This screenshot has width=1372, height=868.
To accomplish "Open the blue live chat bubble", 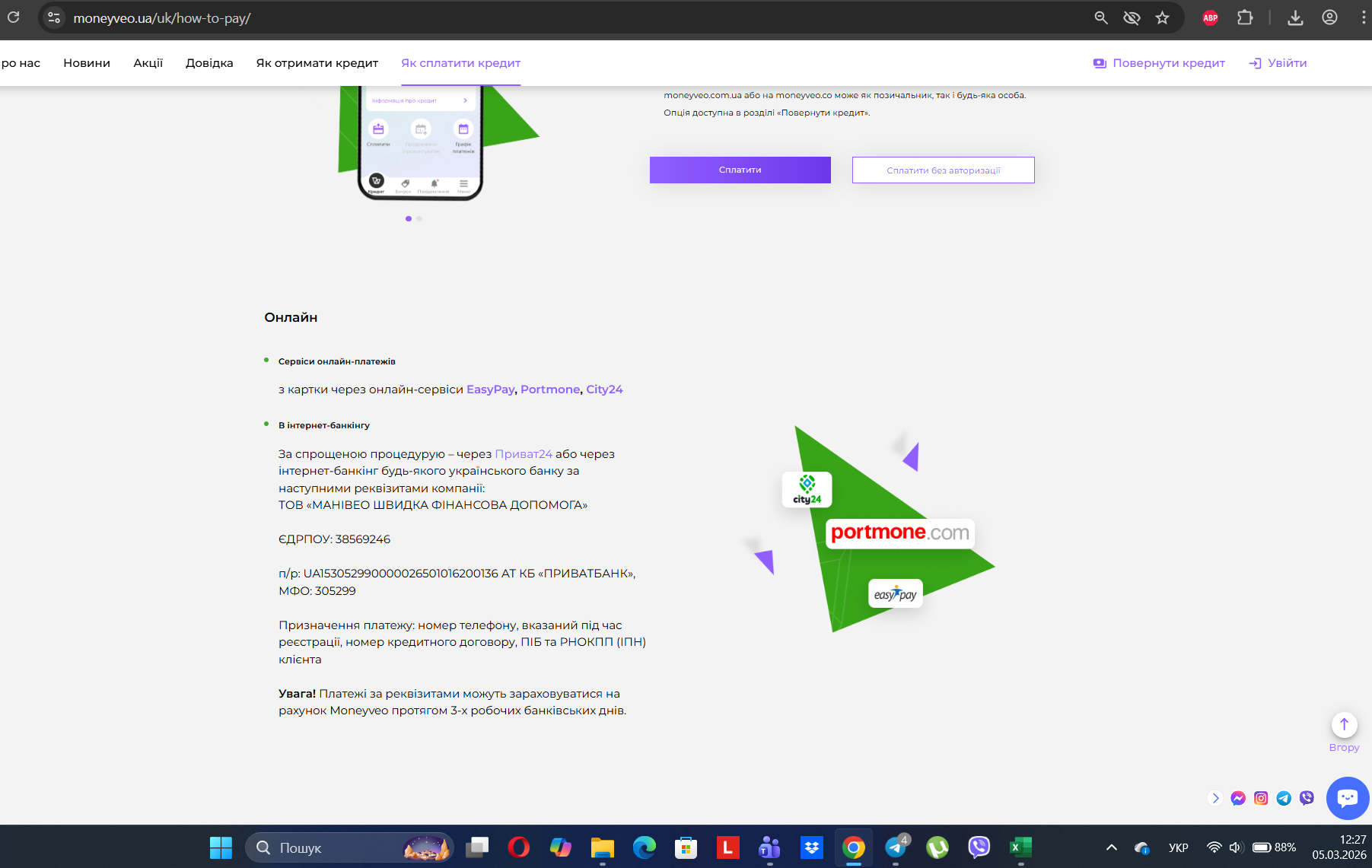I will click(x=1348, y=798).
